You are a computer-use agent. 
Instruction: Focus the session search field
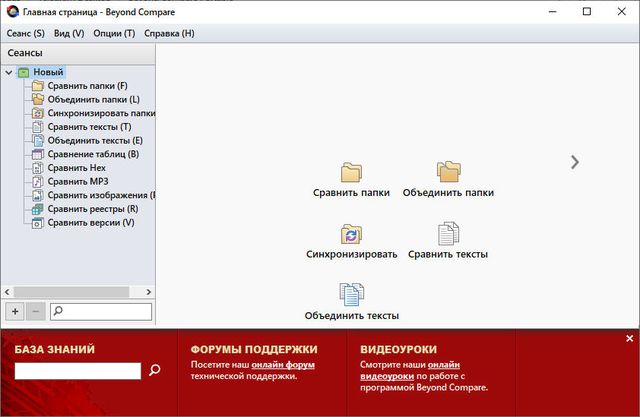[101, 312]
